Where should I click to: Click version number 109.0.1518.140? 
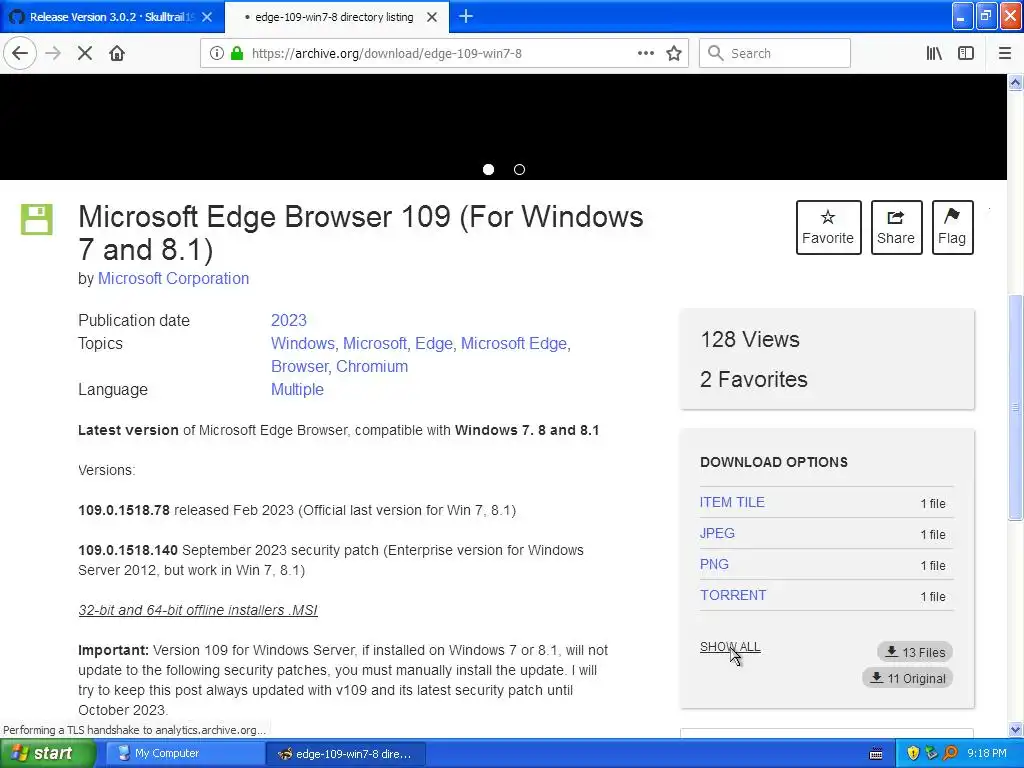pos(128,551)
